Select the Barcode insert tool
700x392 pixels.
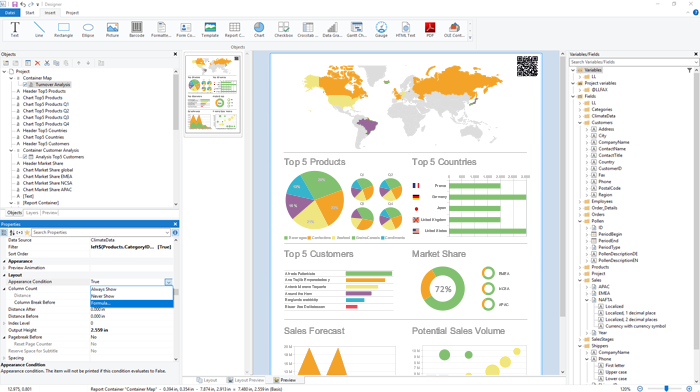[137, 29]
